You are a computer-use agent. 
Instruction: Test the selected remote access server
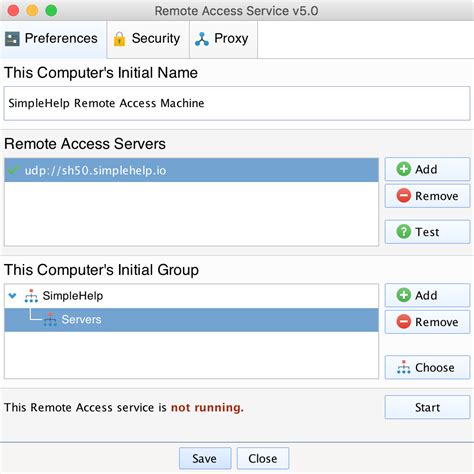tap(427, 232)
